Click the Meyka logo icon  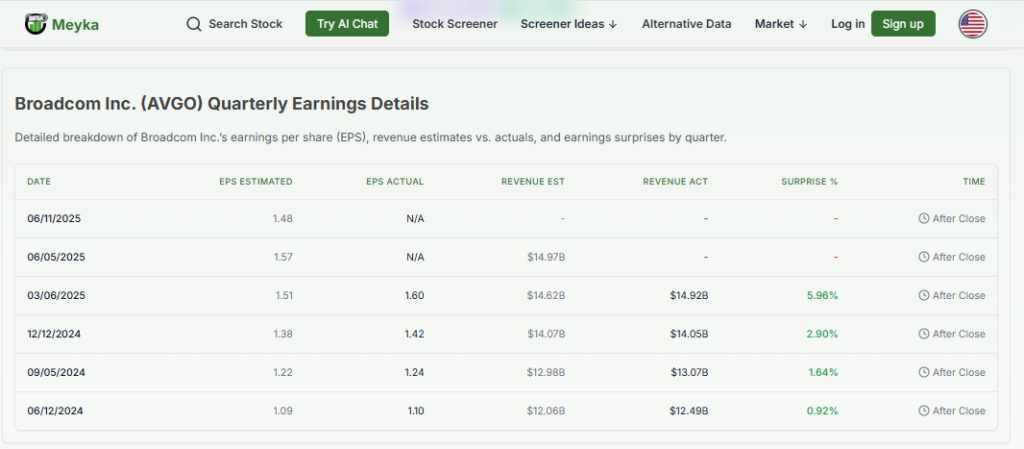[x=36, y=24]
